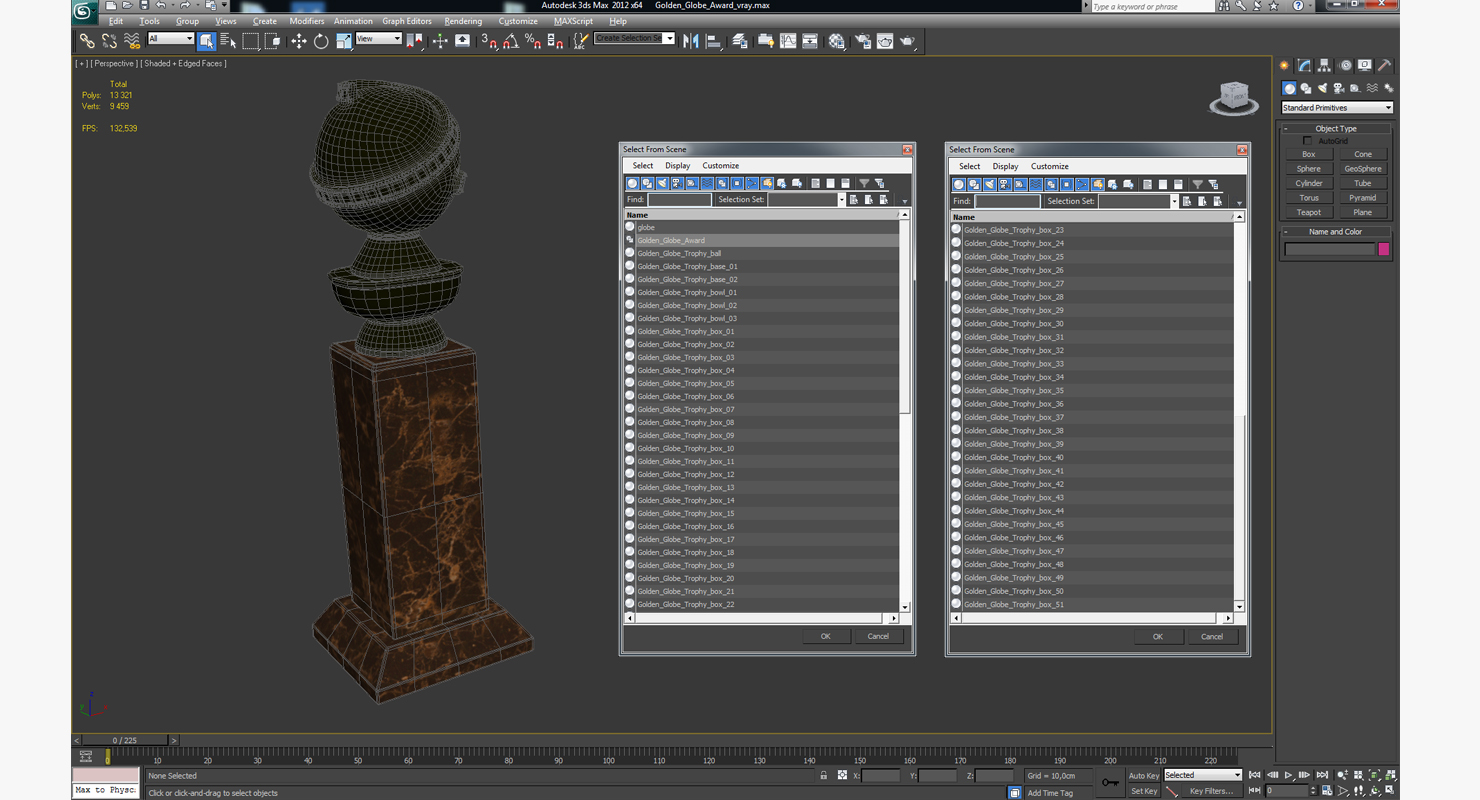Create a Teapot primitive button
The width and height of the screenshot is (1480, 800).
pyautogui.click(x=1308, y=212)
